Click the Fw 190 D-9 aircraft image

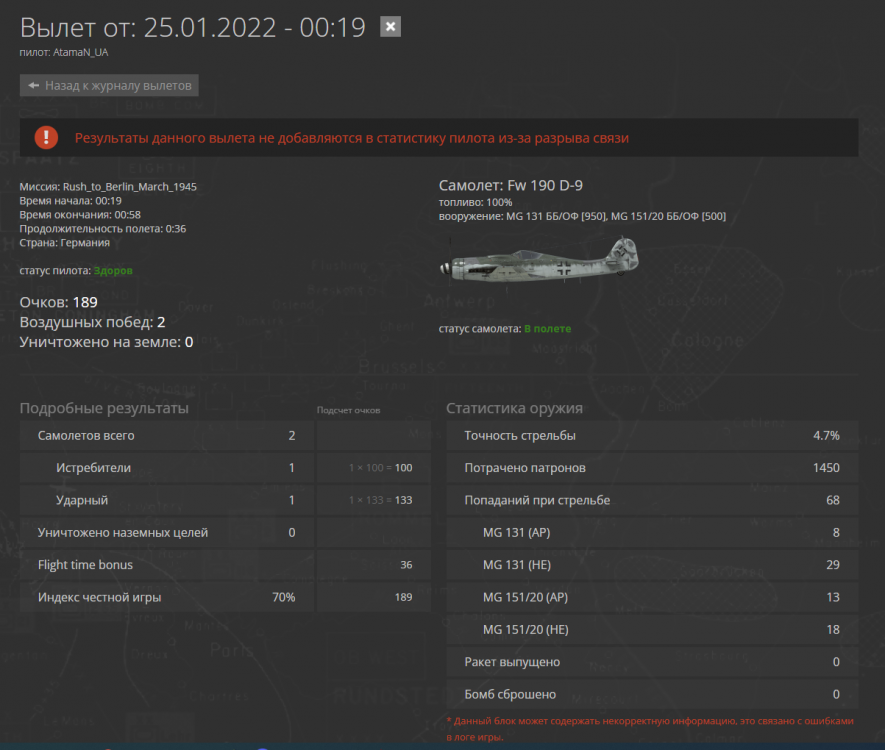coord(539,260)
